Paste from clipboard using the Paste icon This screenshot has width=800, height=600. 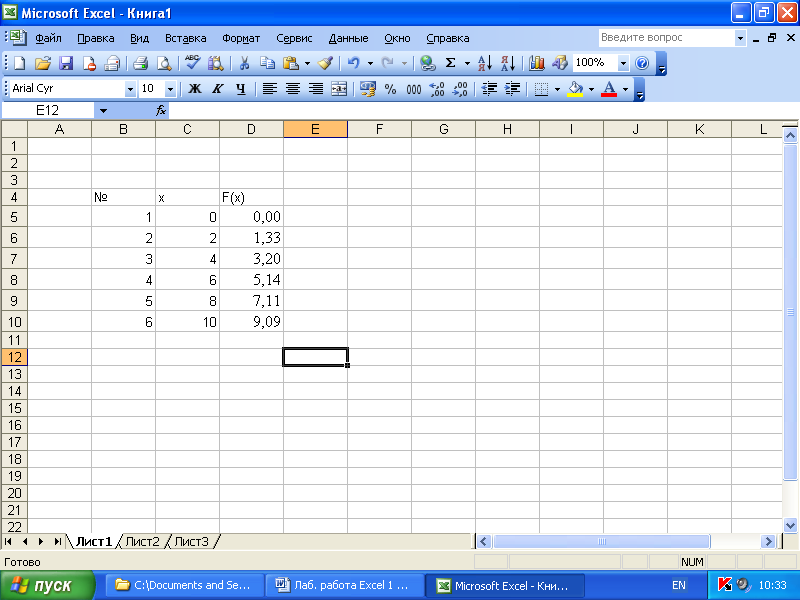[x=291, y=63]
